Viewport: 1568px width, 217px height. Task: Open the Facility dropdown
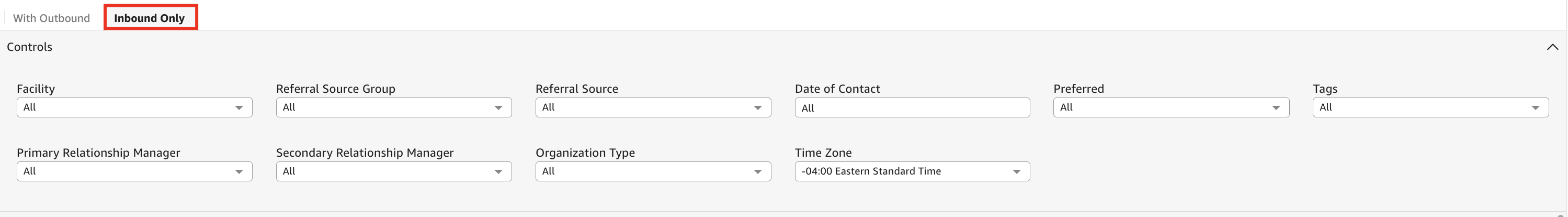pyautogui.click(x=134, y=107)
